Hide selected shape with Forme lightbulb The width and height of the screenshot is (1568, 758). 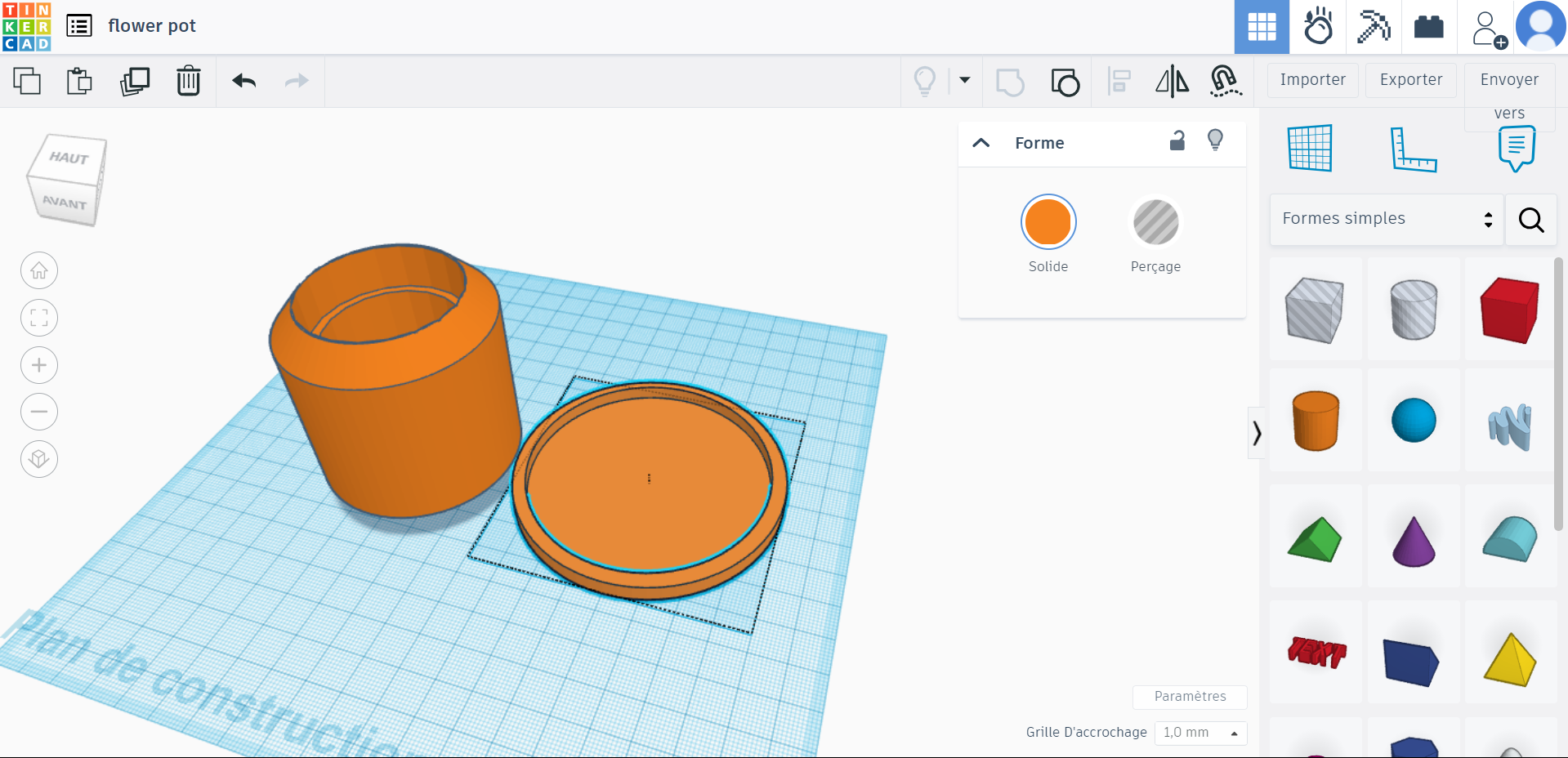click(1215, 140)
